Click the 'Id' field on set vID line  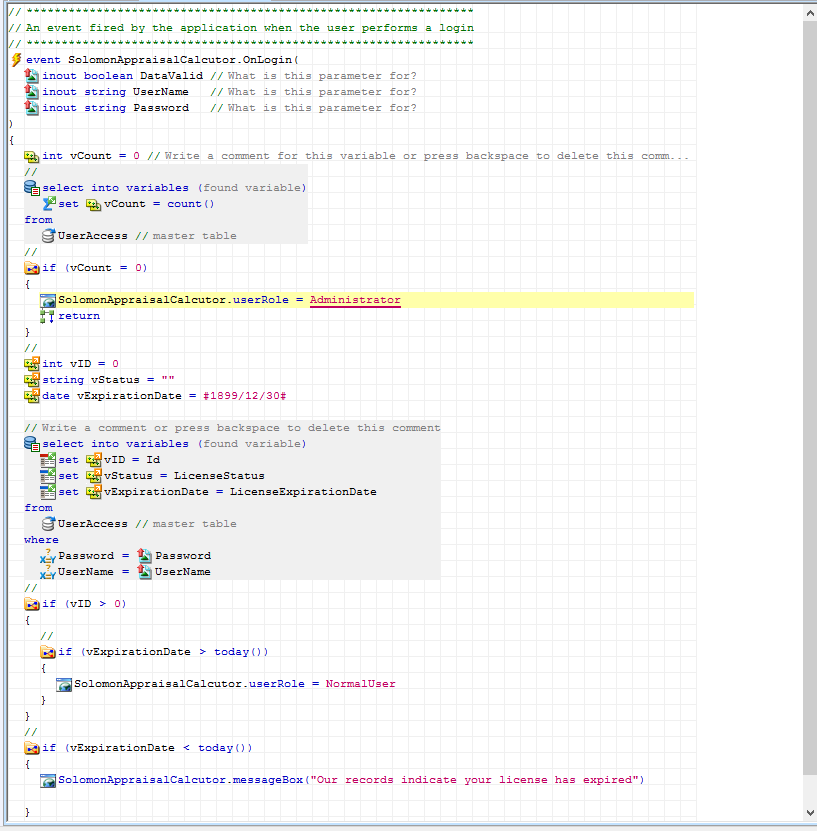point(153,460)
